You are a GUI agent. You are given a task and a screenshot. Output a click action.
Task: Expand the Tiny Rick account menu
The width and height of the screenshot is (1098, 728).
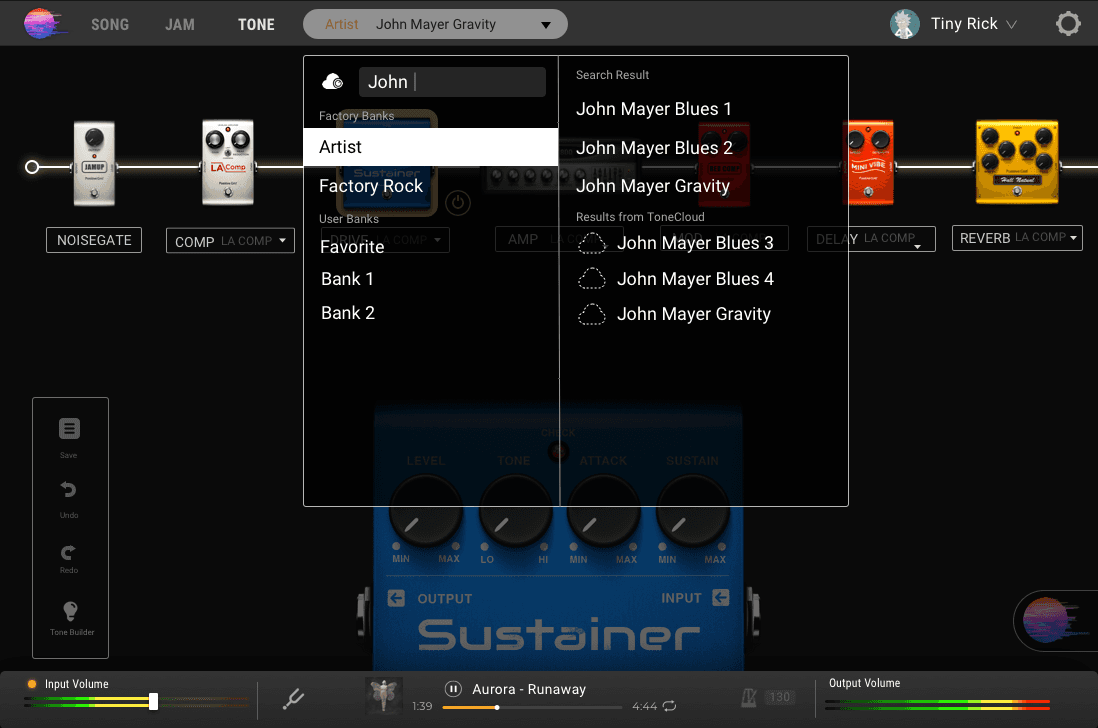coord(1011,24)
